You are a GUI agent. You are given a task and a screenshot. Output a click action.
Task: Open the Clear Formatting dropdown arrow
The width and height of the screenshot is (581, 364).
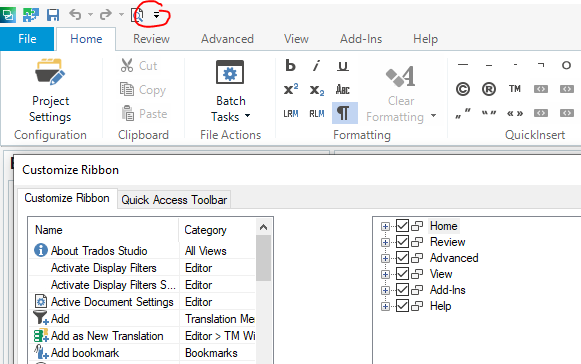433,116
